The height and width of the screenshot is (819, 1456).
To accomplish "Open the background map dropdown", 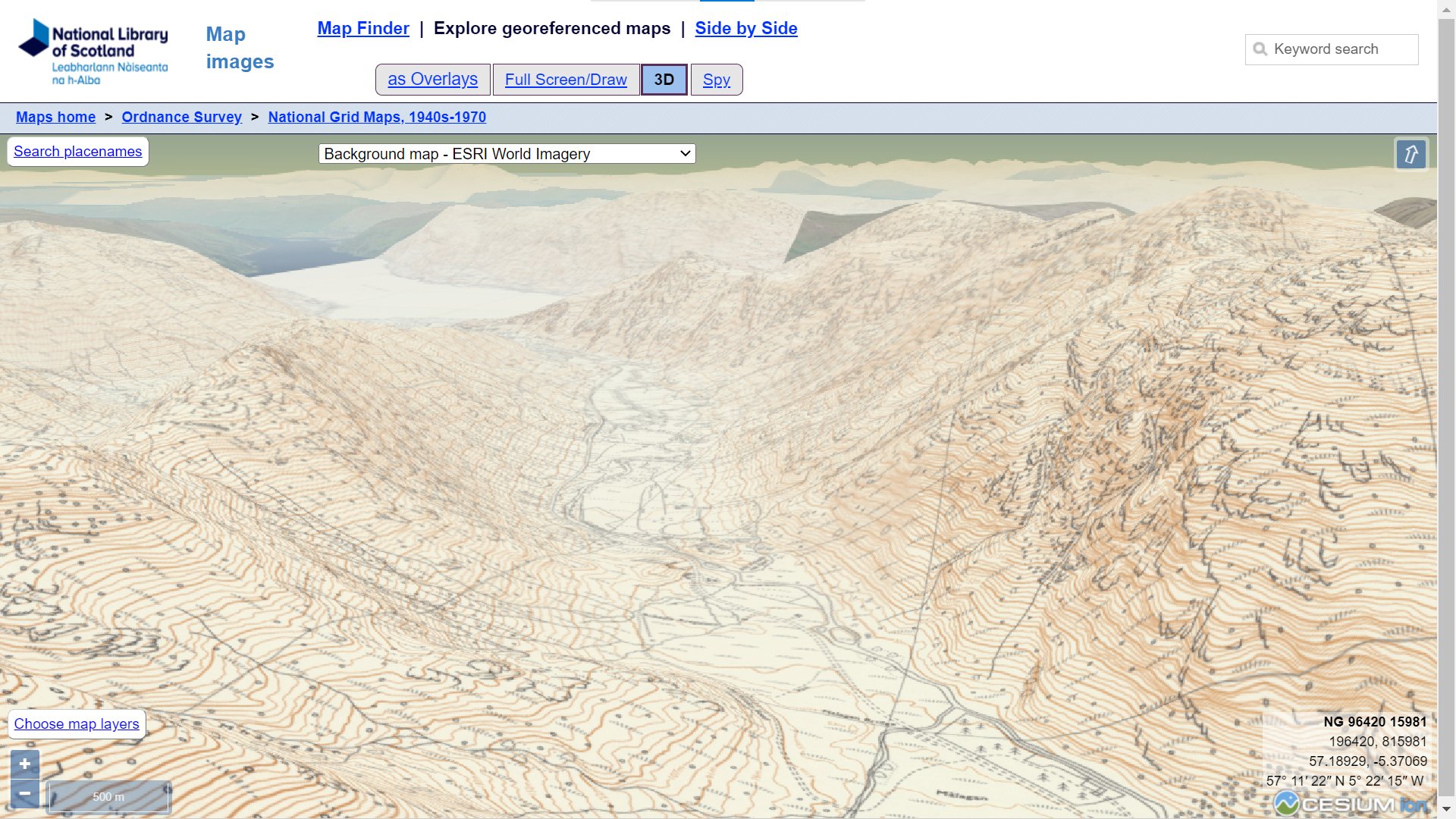I will [507, 154].
